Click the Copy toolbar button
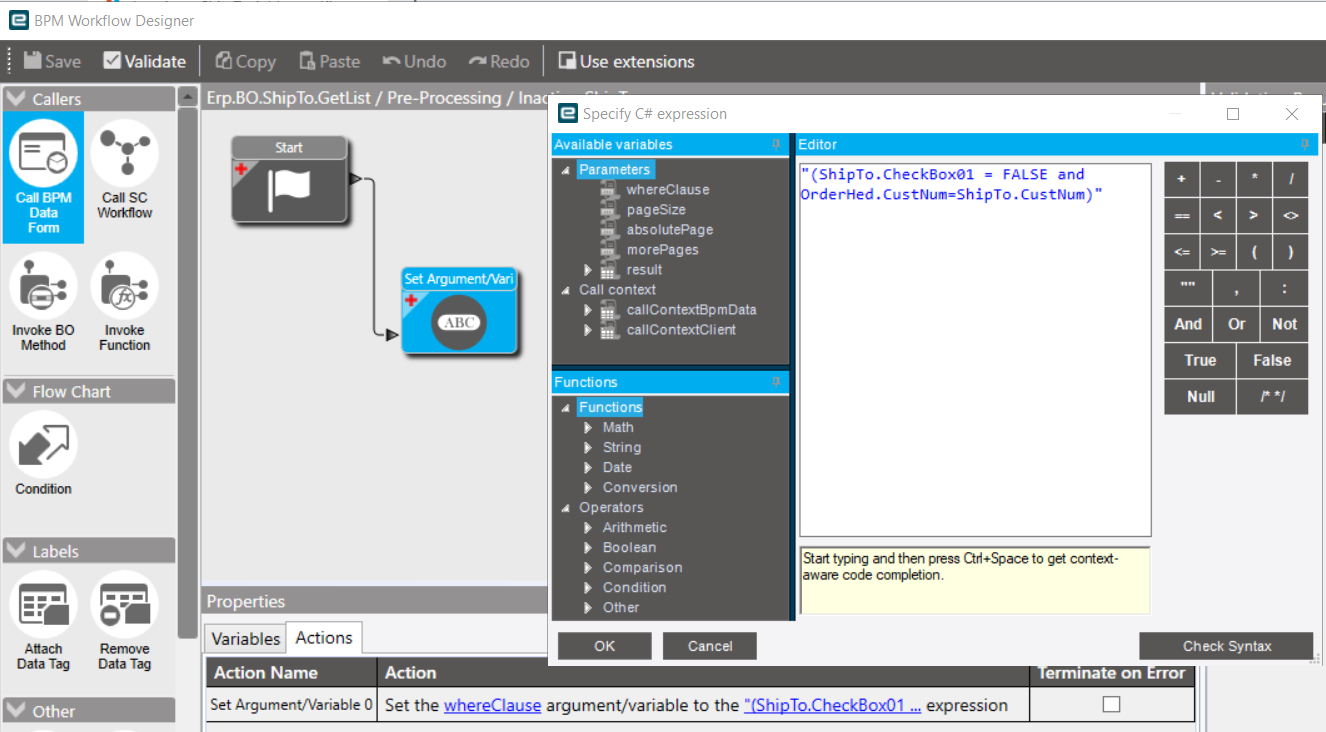The height and width of the screenshot is (732, 1326). [245, 61]
